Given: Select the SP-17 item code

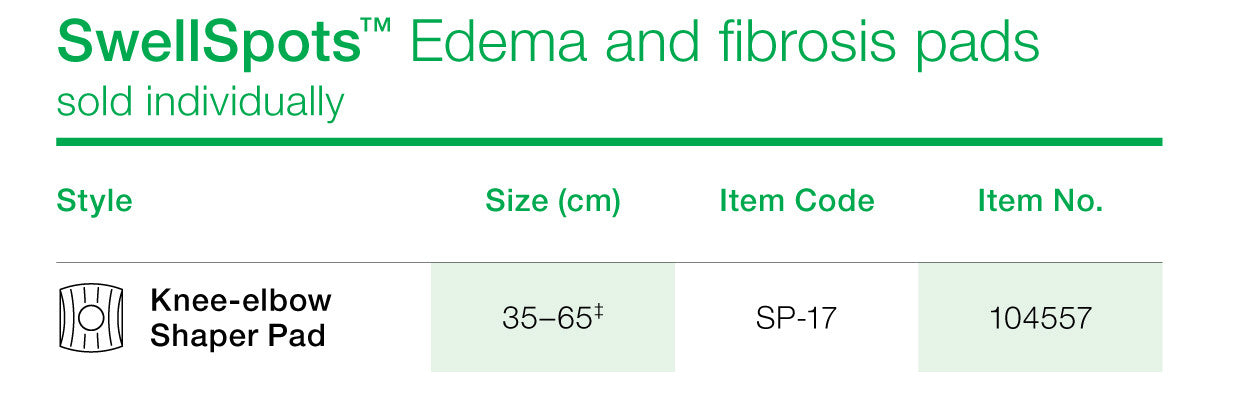Looking at the screenshot, I should click(x=797, y=319).
